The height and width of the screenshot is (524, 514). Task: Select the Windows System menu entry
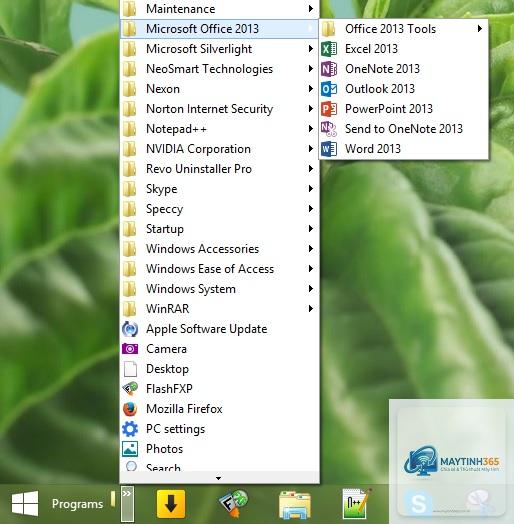219,289
